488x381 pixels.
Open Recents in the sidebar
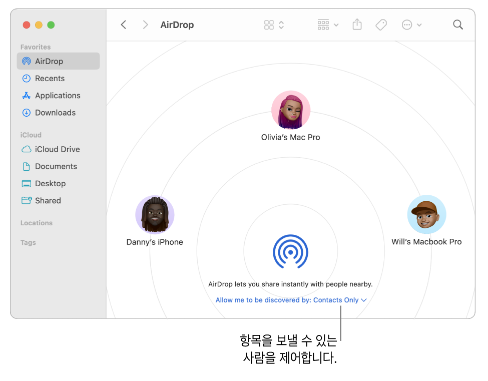pos(58,78)
